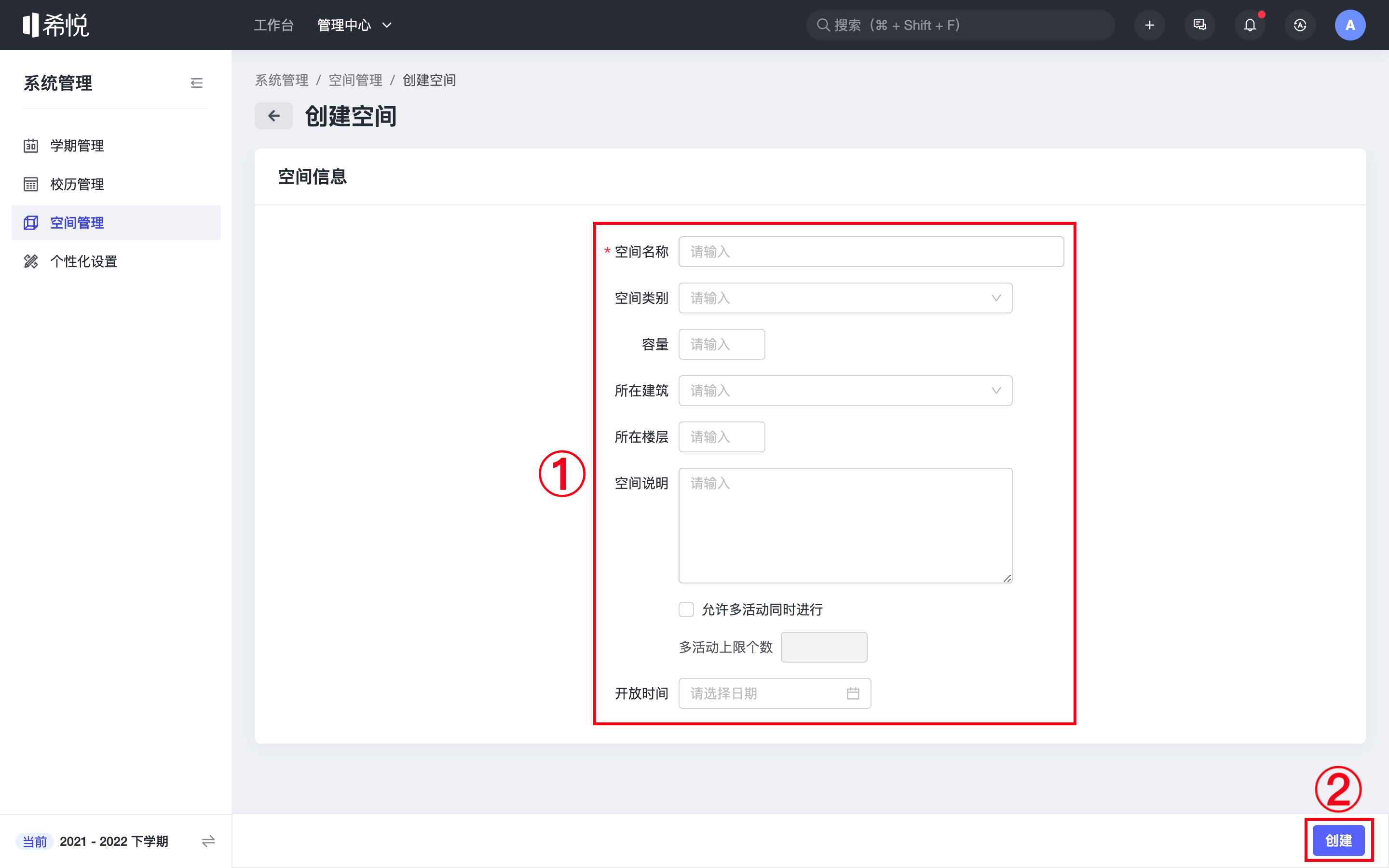Viewport: 1389px width, 868px height.
Task: Click the 多活动上限个数 field
Action: tap(824, 647)
